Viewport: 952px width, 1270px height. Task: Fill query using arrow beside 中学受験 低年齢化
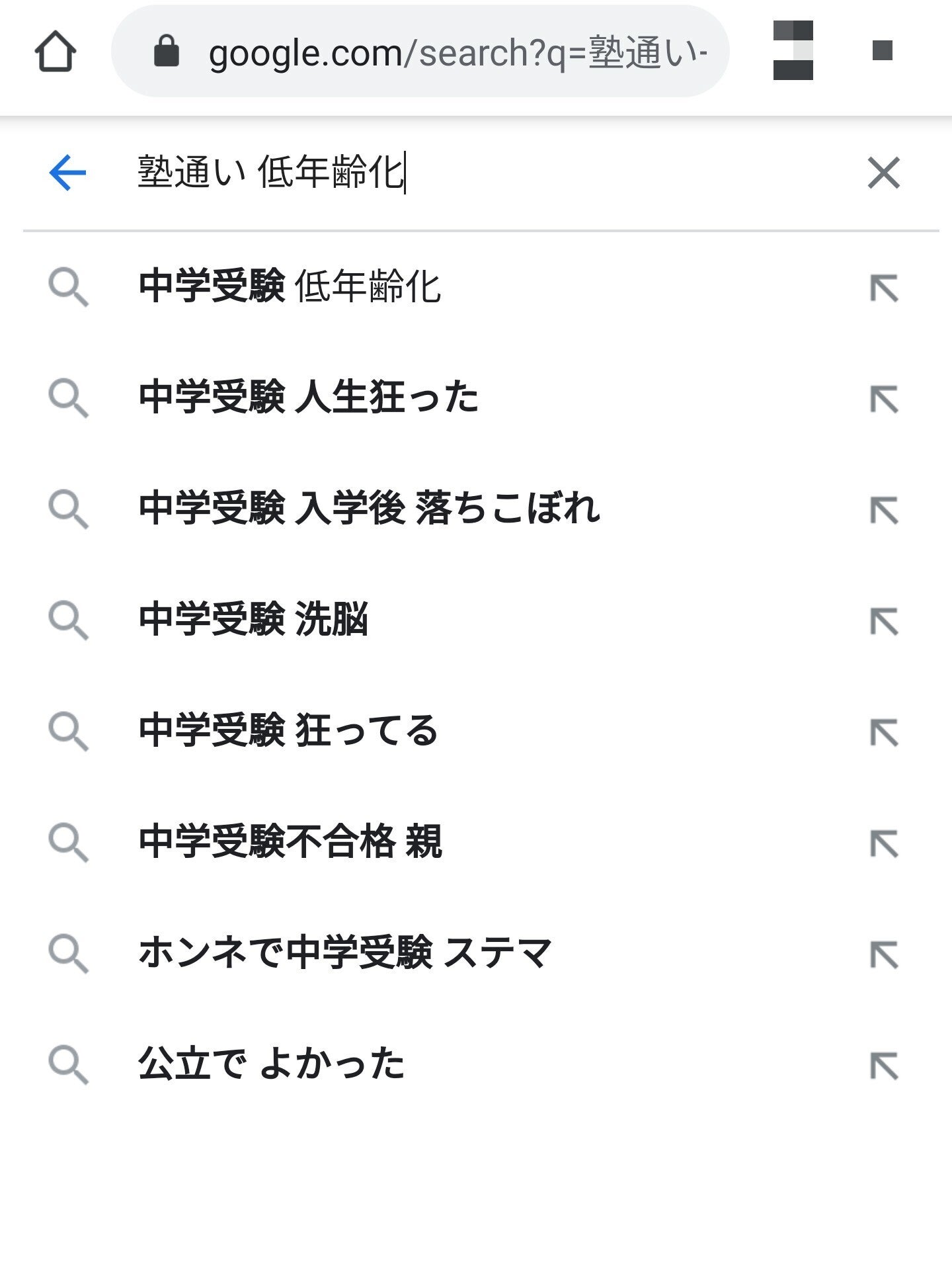click(x=883, y=288)
